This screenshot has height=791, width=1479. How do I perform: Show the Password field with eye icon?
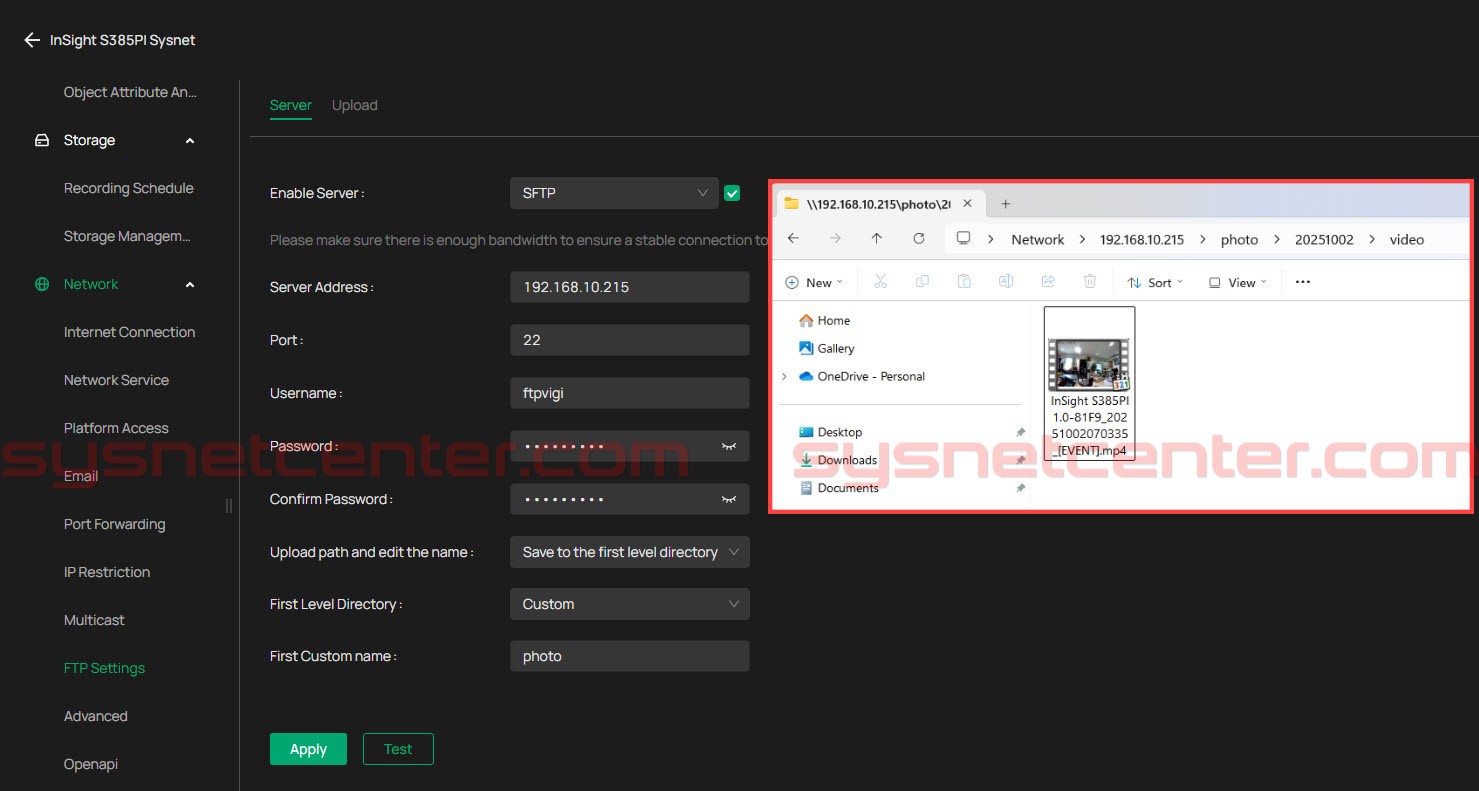[729, 446]
